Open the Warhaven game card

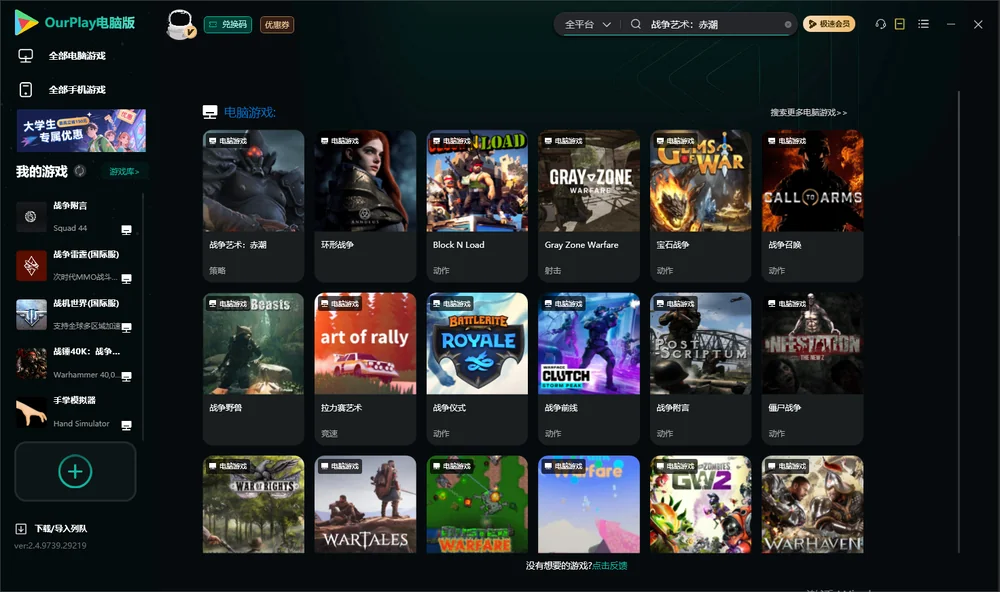tap(812, 504)
